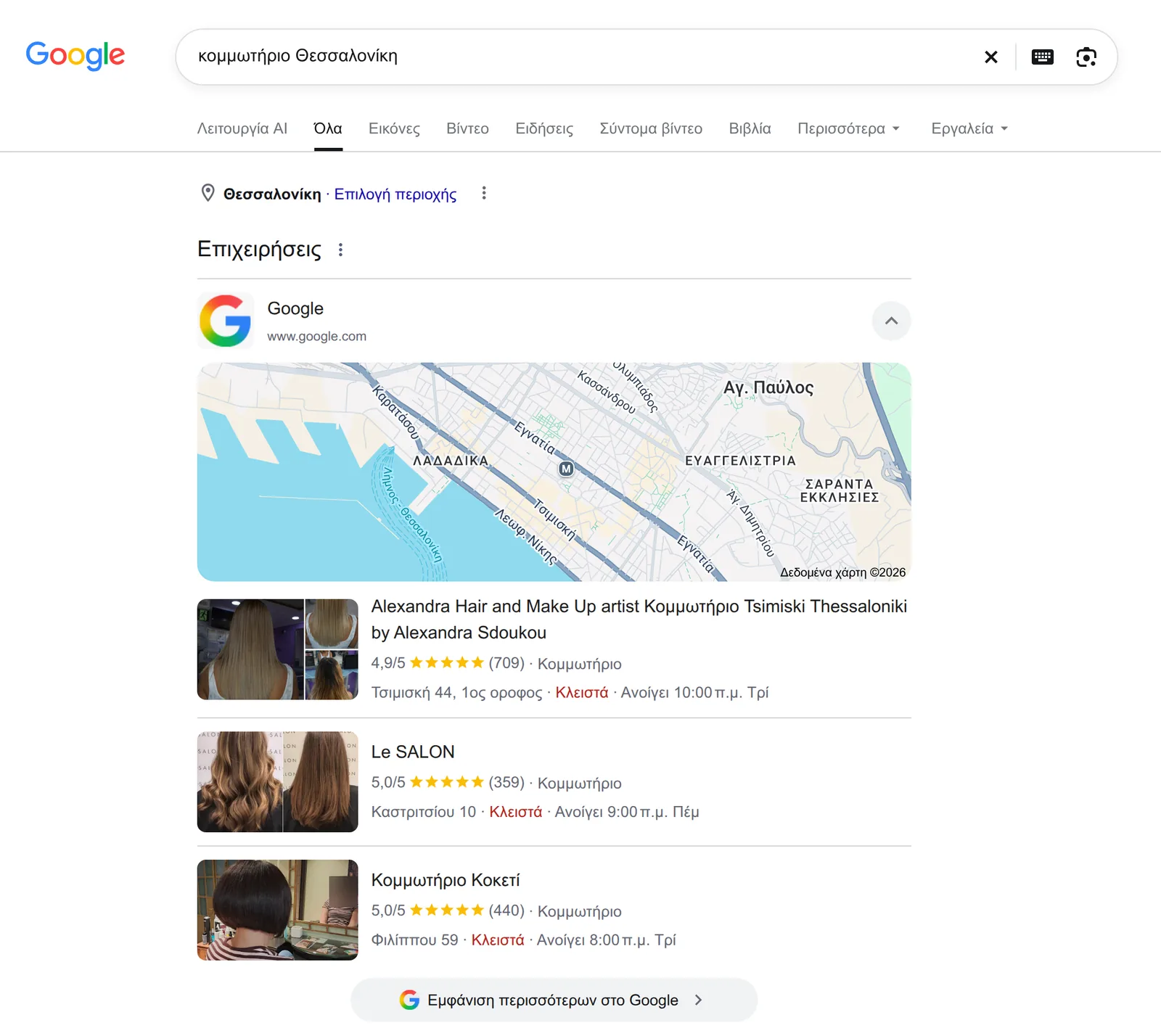Click Φιλίππου 59 address text
The image size is (1161, 1036).
[x=415, y=940]
